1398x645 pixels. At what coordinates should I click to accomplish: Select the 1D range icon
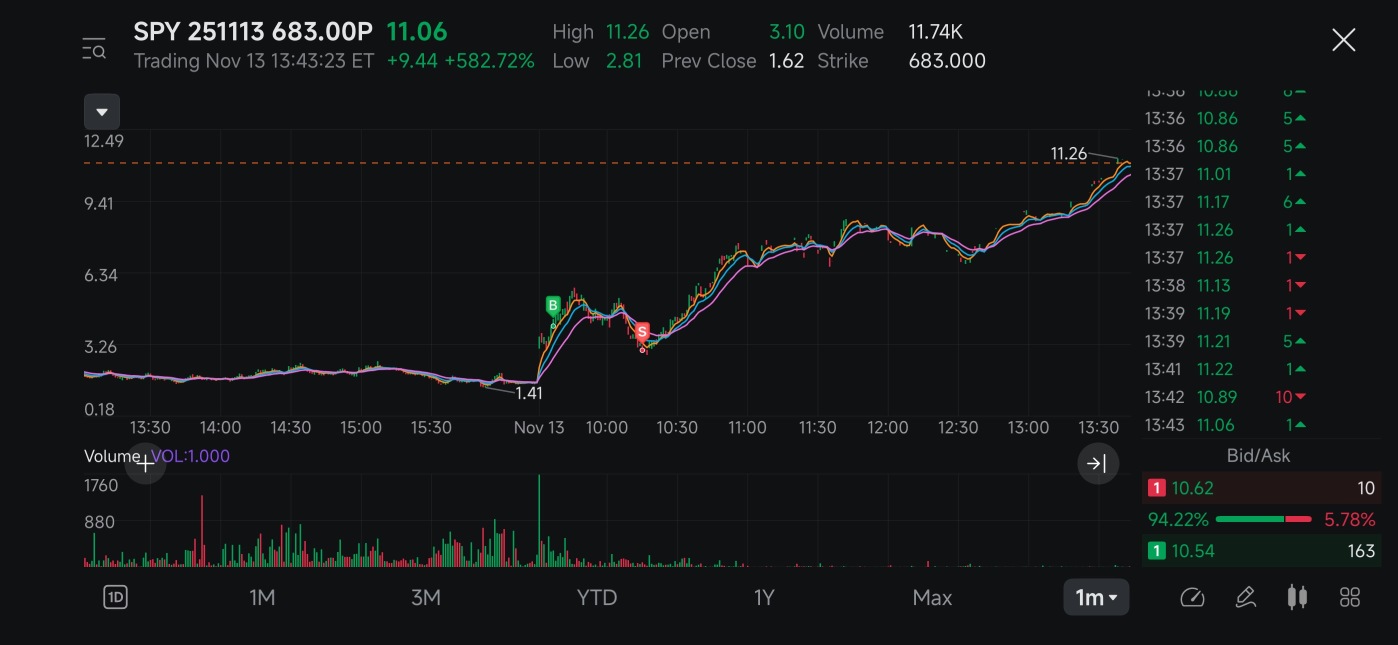coord(116,598)
